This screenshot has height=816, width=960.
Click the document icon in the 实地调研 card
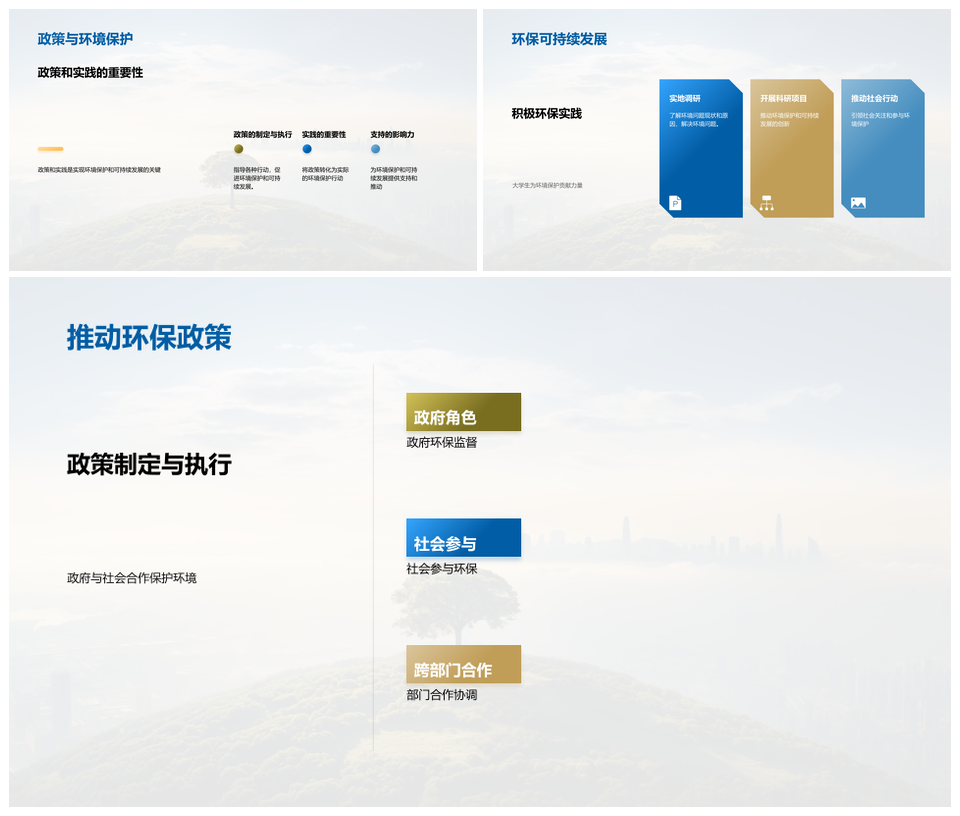pos(675,203)
